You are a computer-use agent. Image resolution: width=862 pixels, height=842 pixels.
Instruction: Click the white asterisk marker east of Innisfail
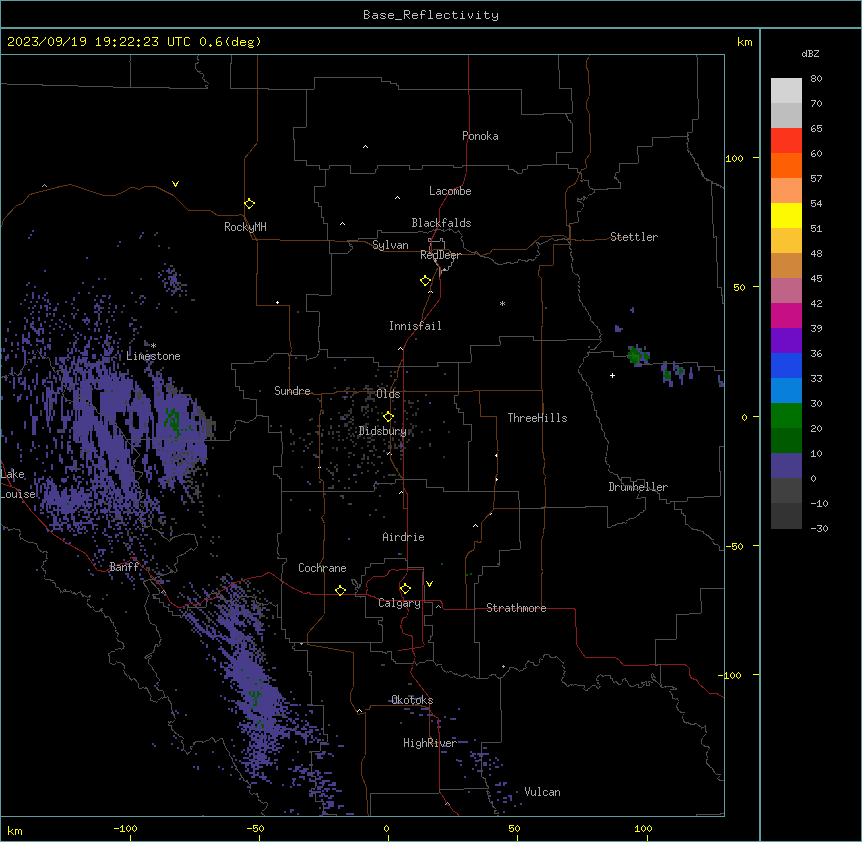502,303
